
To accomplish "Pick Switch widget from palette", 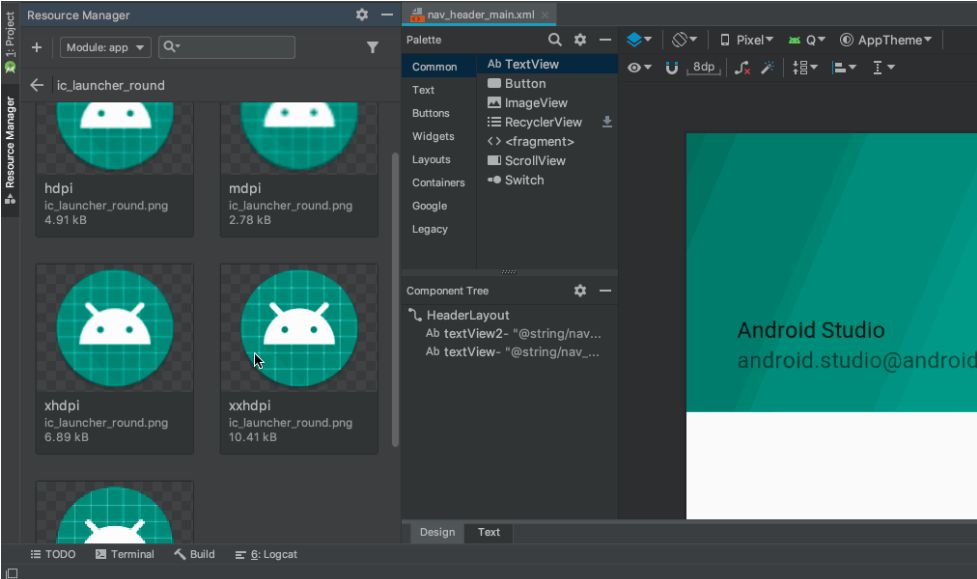I will 547,180.
